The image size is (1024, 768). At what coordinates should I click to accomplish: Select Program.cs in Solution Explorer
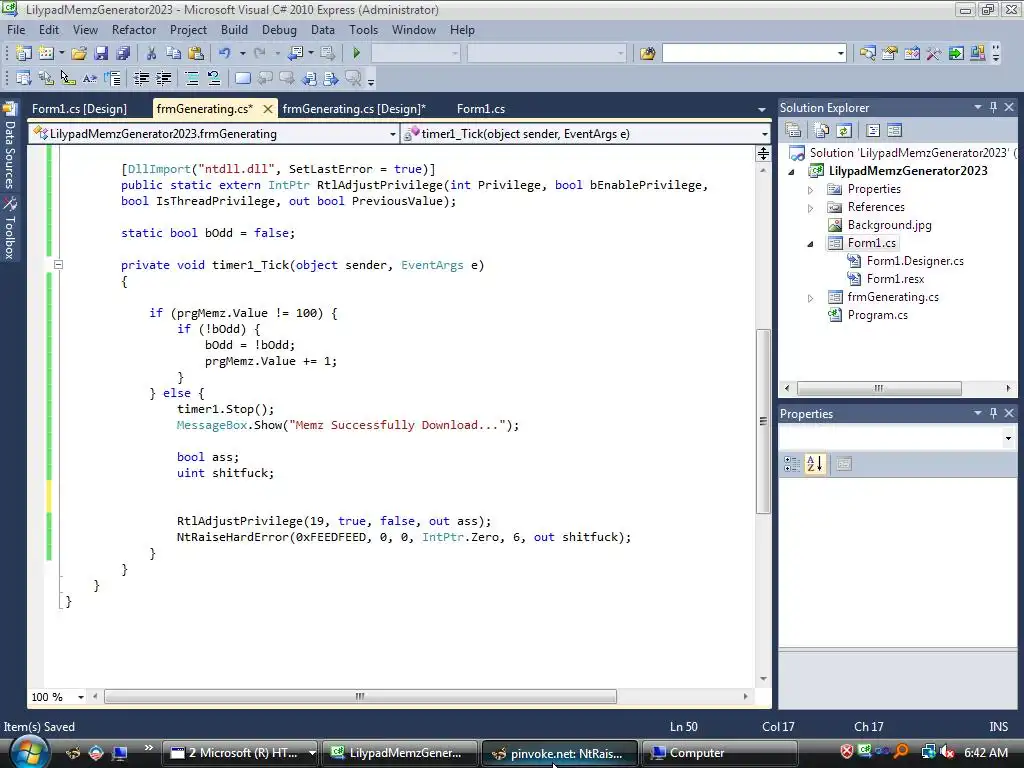[877, 315]
